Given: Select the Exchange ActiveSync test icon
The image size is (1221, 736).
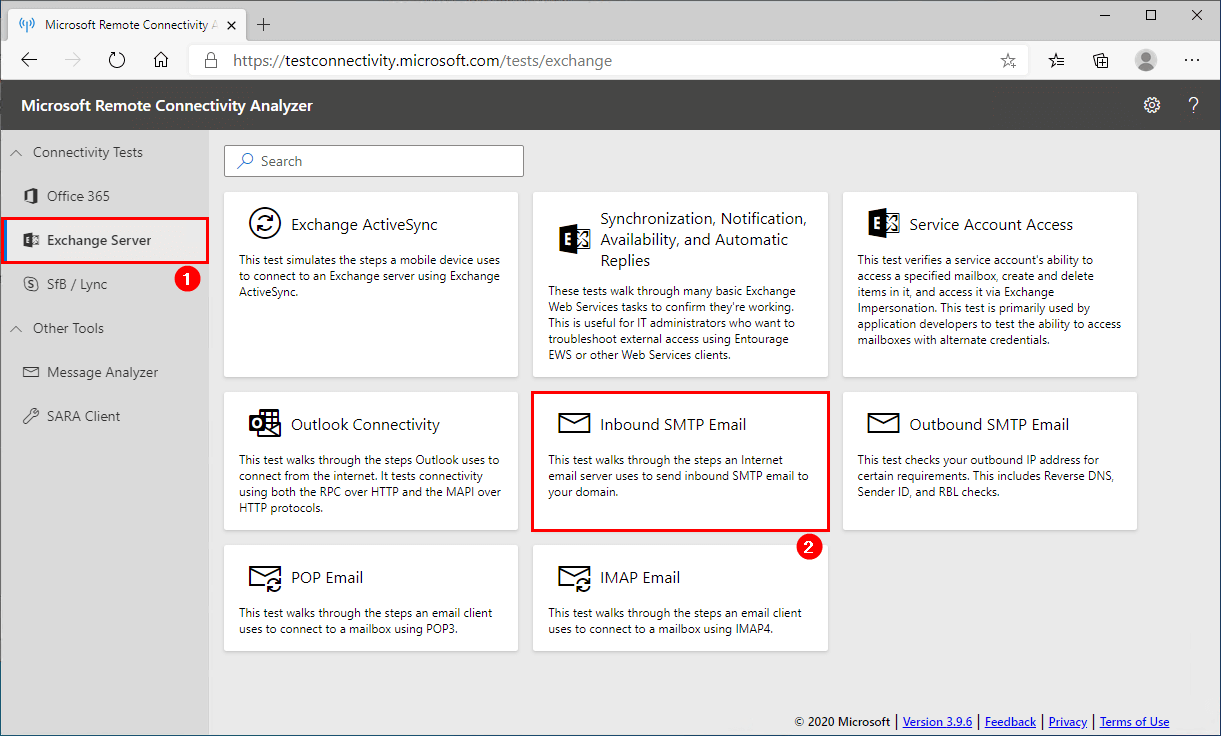Looking at the screenshot, I should (264, 224).
